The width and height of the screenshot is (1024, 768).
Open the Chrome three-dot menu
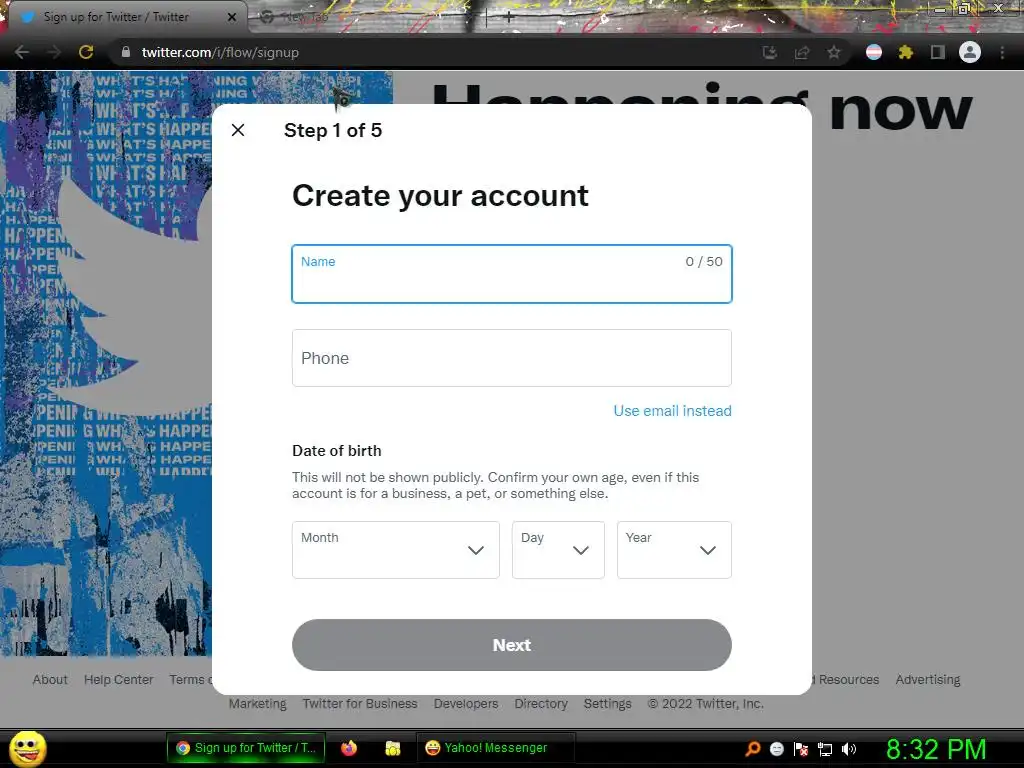tap(1002, 52)
